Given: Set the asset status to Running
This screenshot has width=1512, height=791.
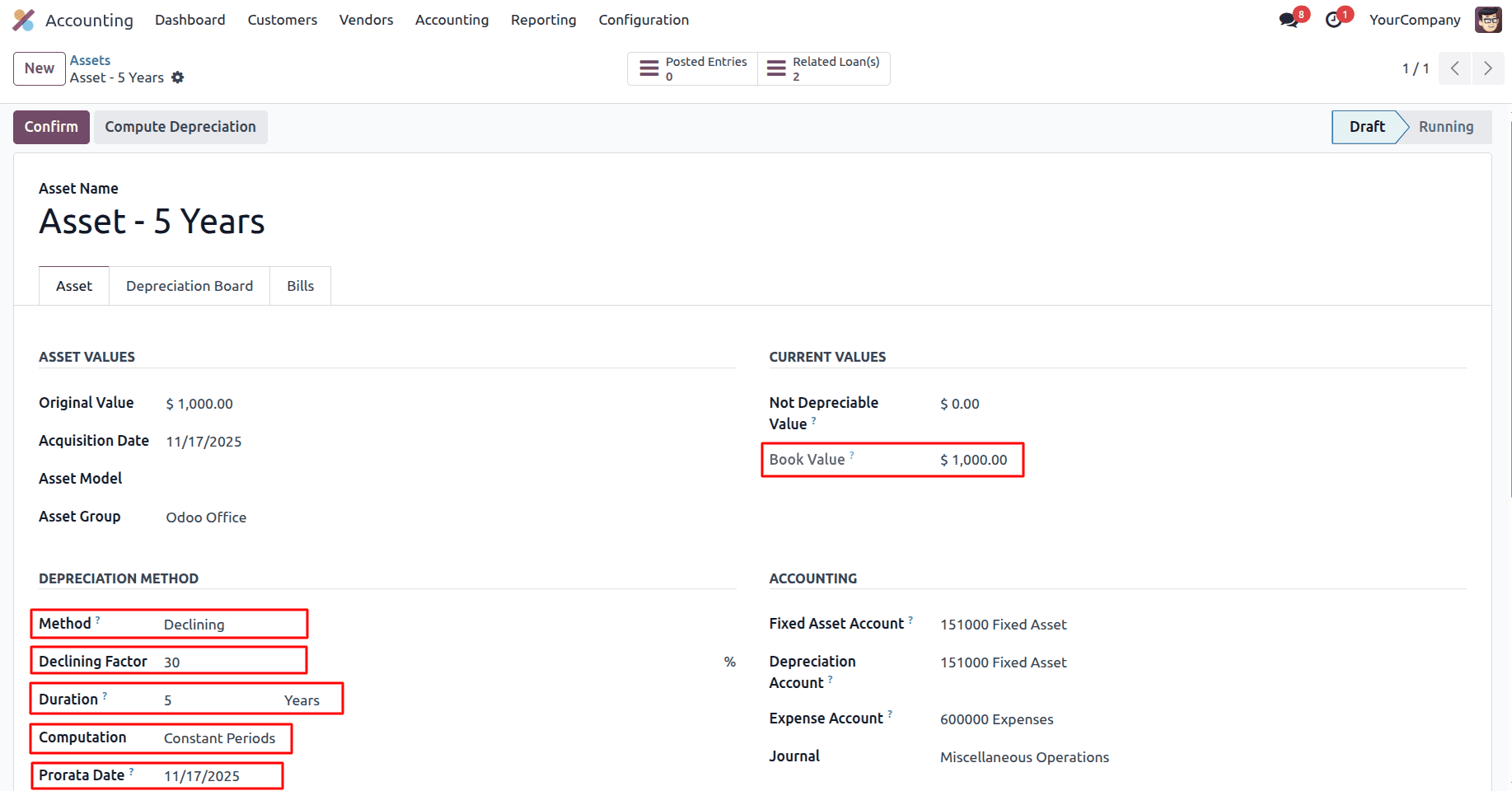Looking at the screenshot, I should (x=1445, y=127).
